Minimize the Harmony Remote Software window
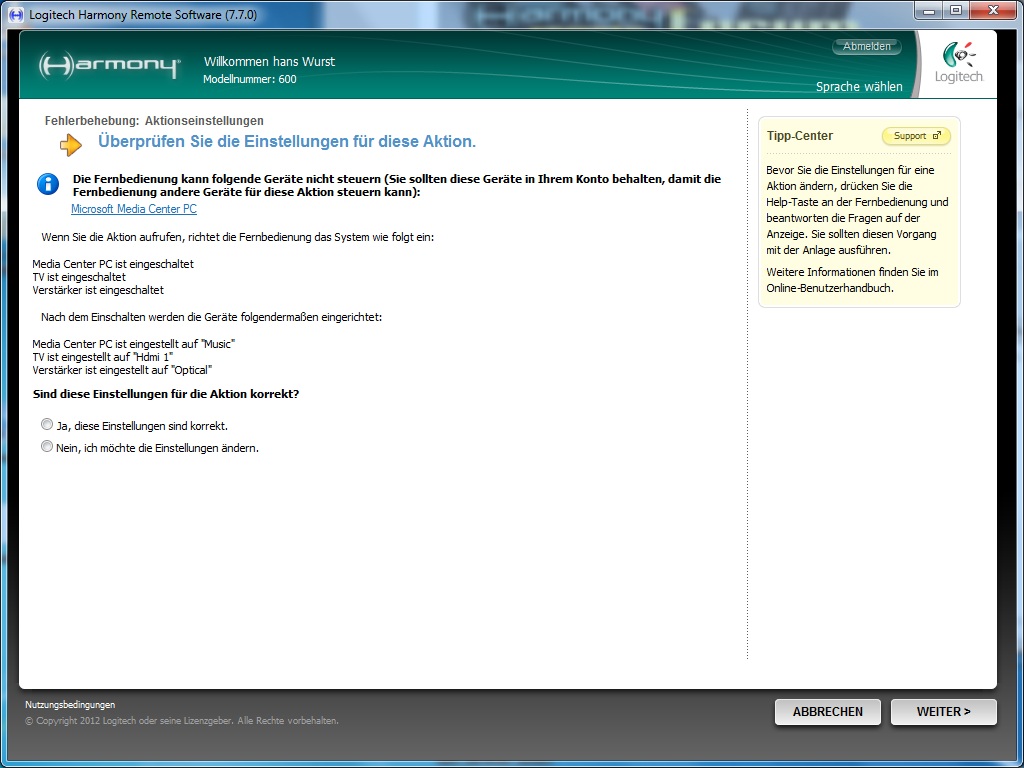The width and height of the screenshot is (1024, 768). 929,10
